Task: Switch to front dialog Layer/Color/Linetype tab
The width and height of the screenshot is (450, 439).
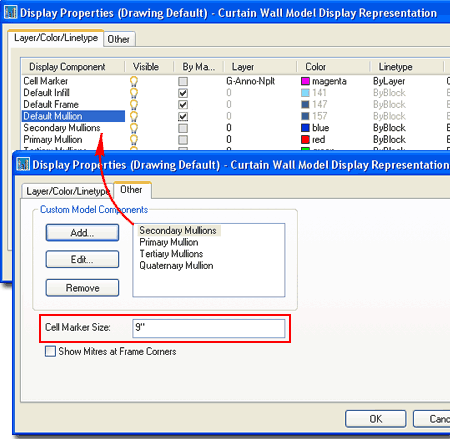Action: click(68, 191)
